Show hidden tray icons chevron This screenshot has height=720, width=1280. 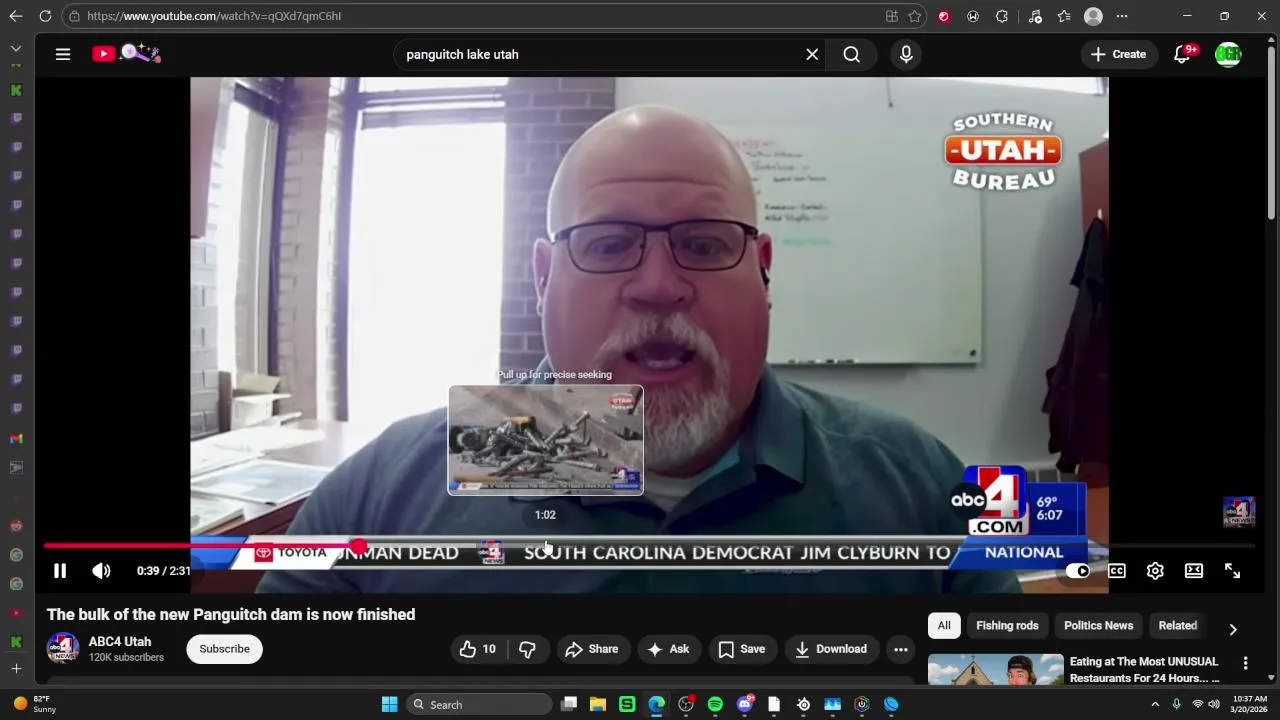click(1155, 704)
